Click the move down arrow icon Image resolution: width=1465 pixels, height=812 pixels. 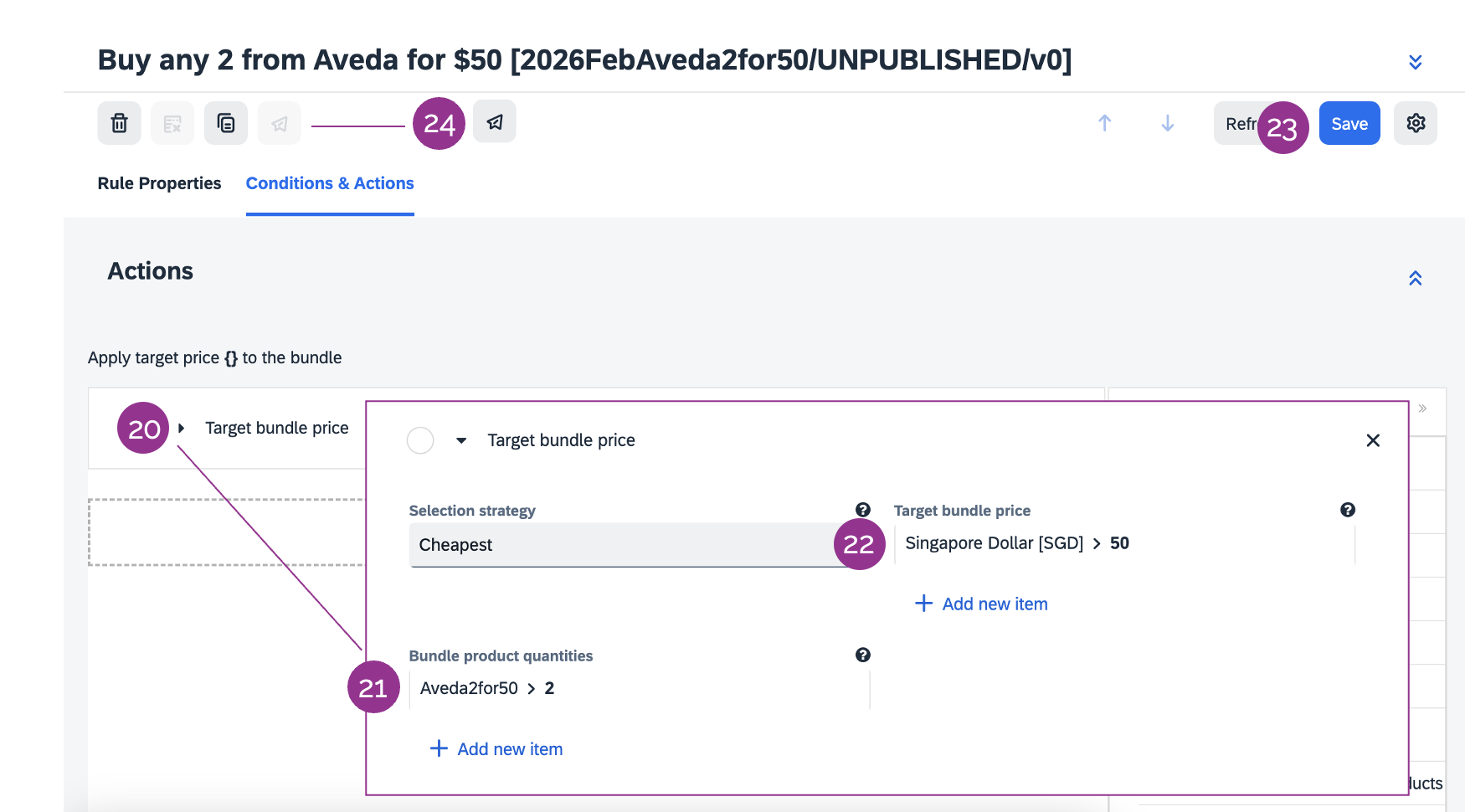click(1168, 123)
